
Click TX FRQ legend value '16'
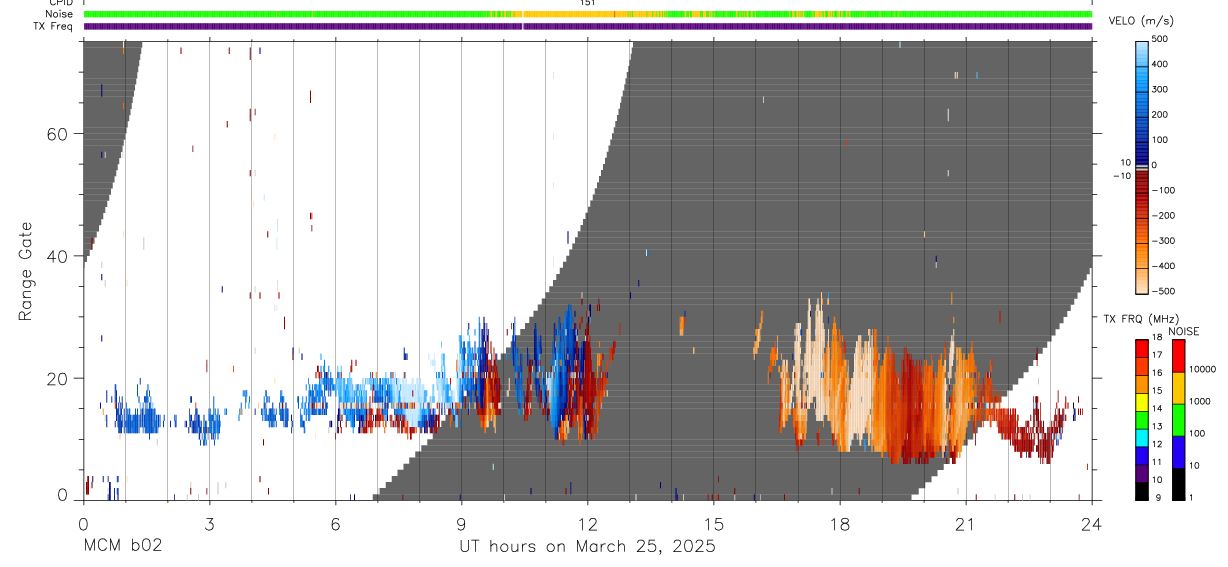pyautogui.click(x=1157, y=373)
